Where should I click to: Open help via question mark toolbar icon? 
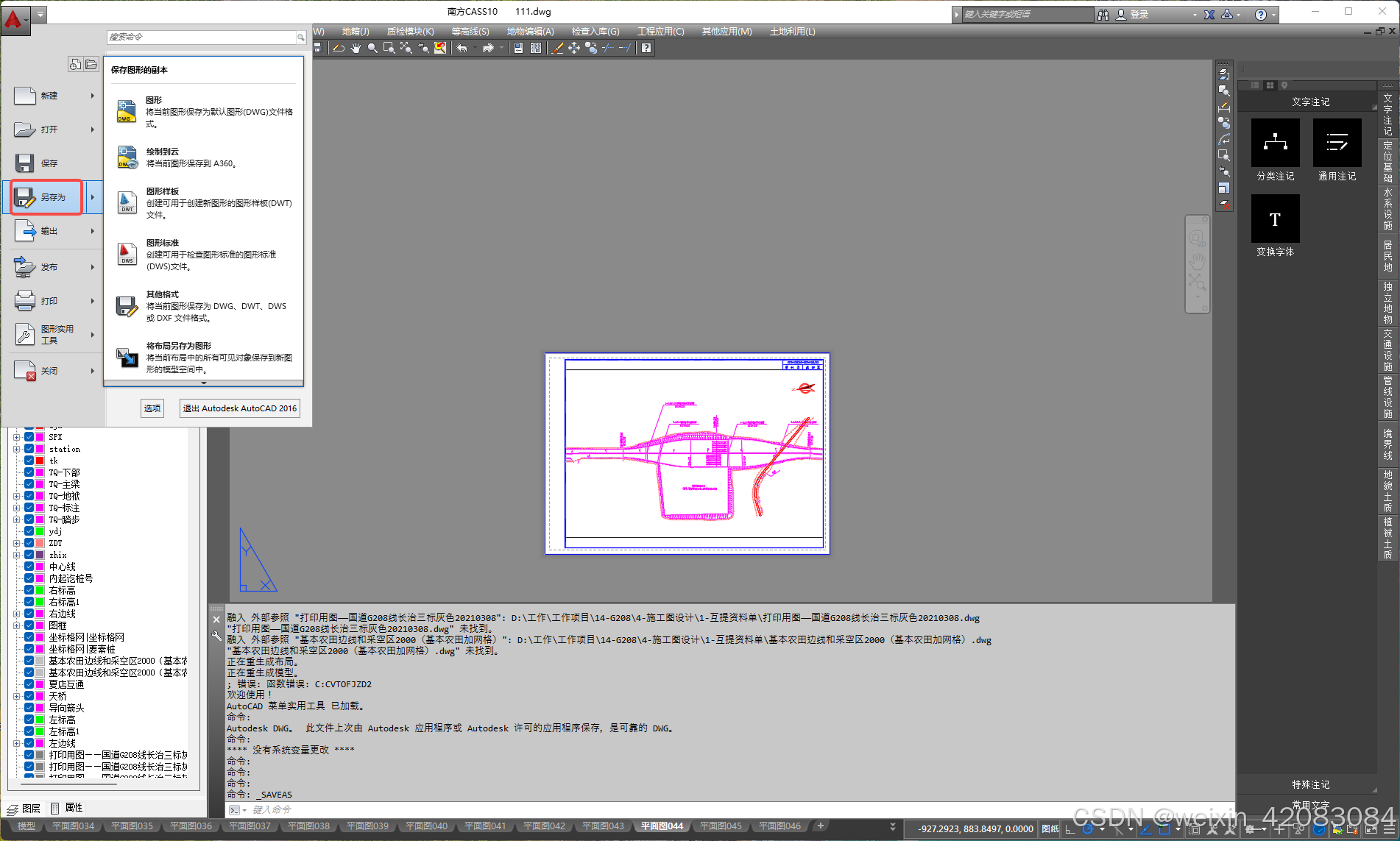[x=646, y=48]
